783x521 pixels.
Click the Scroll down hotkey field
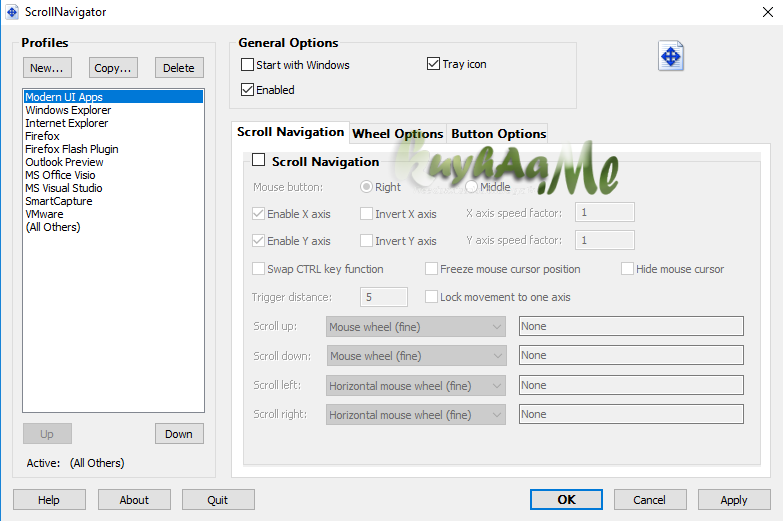point(631,355)
